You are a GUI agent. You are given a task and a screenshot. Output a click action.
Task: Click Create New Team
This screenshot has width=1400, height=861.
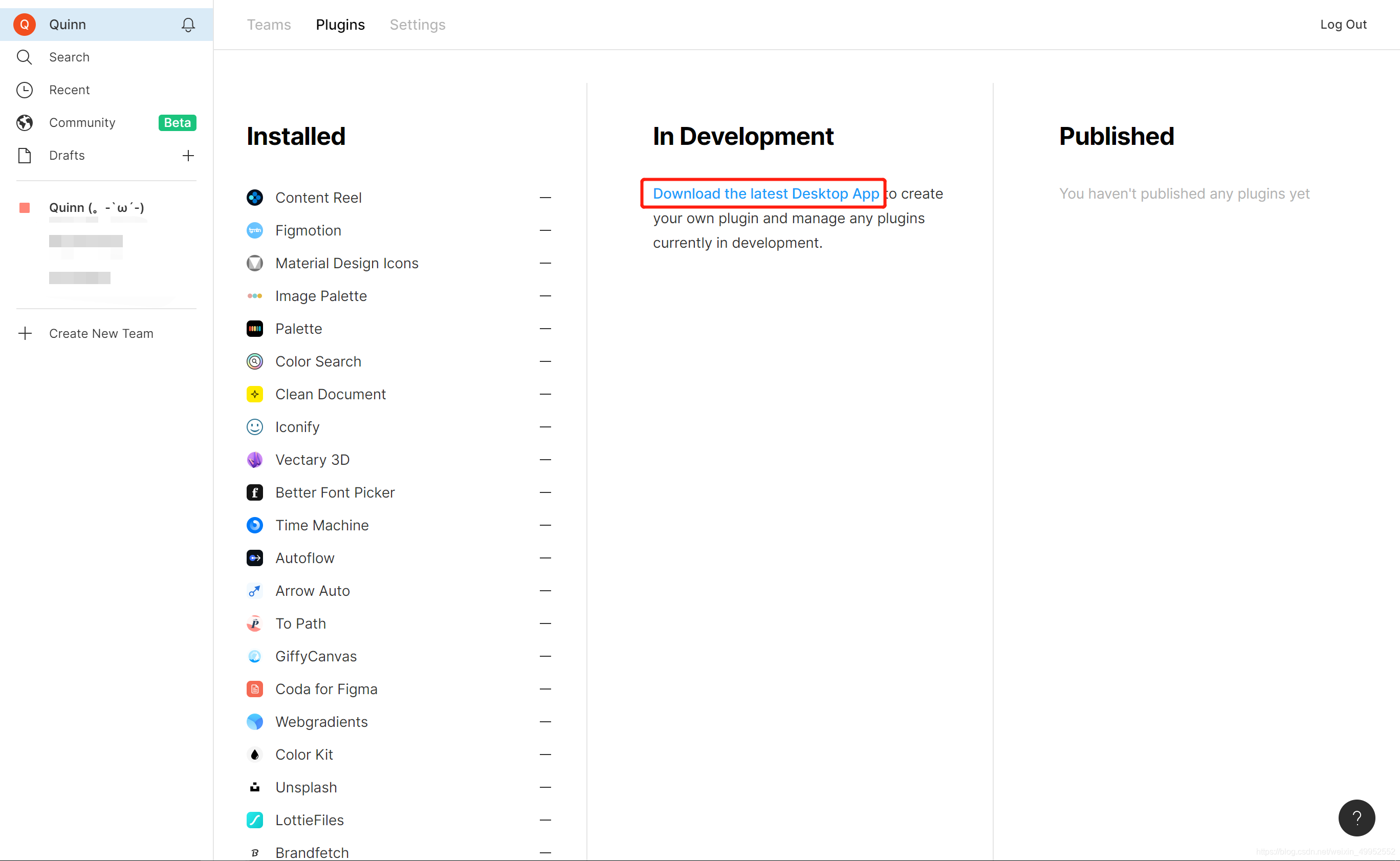click(101, 334)
